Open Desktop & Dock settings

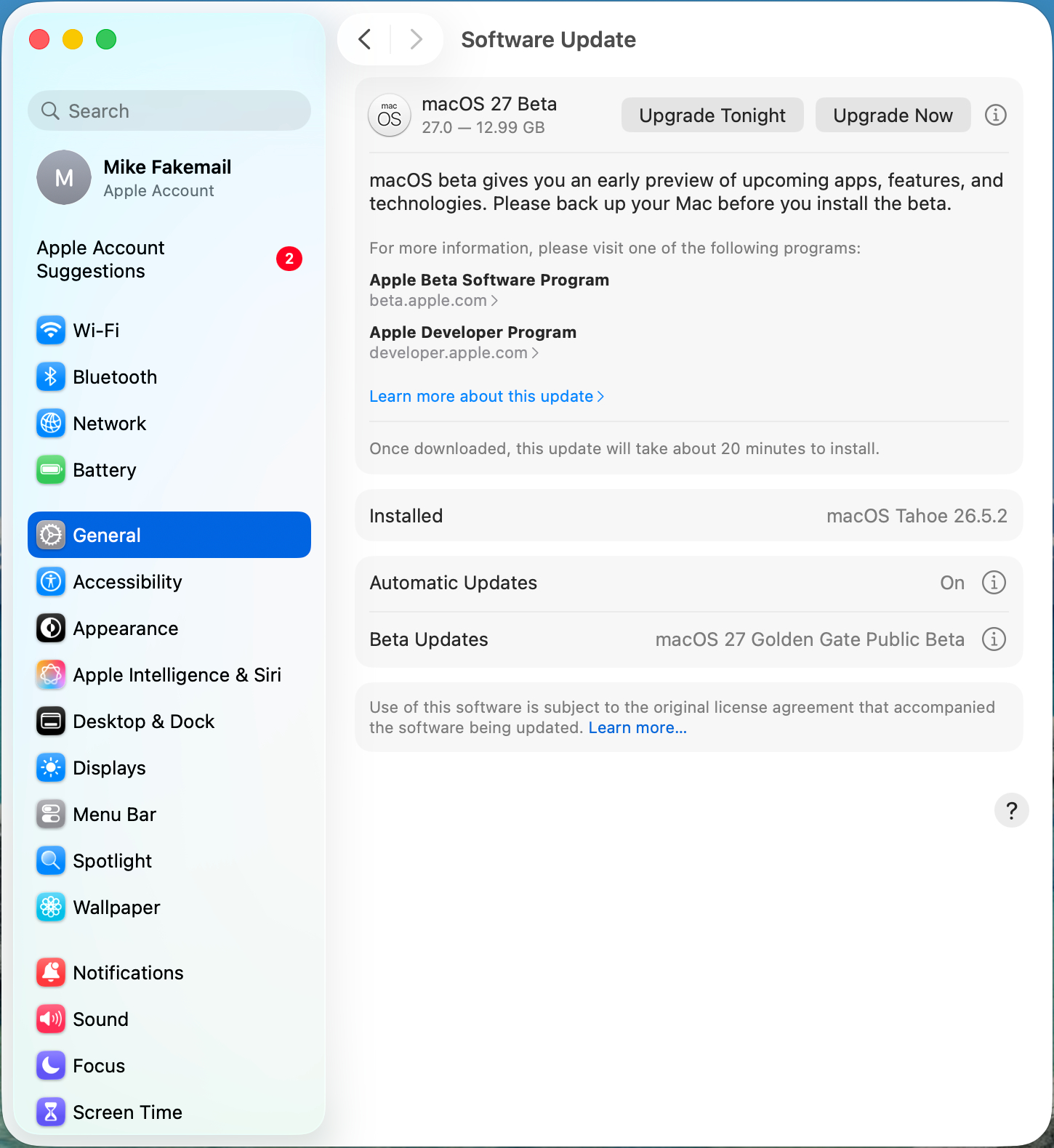coord(169,721)
